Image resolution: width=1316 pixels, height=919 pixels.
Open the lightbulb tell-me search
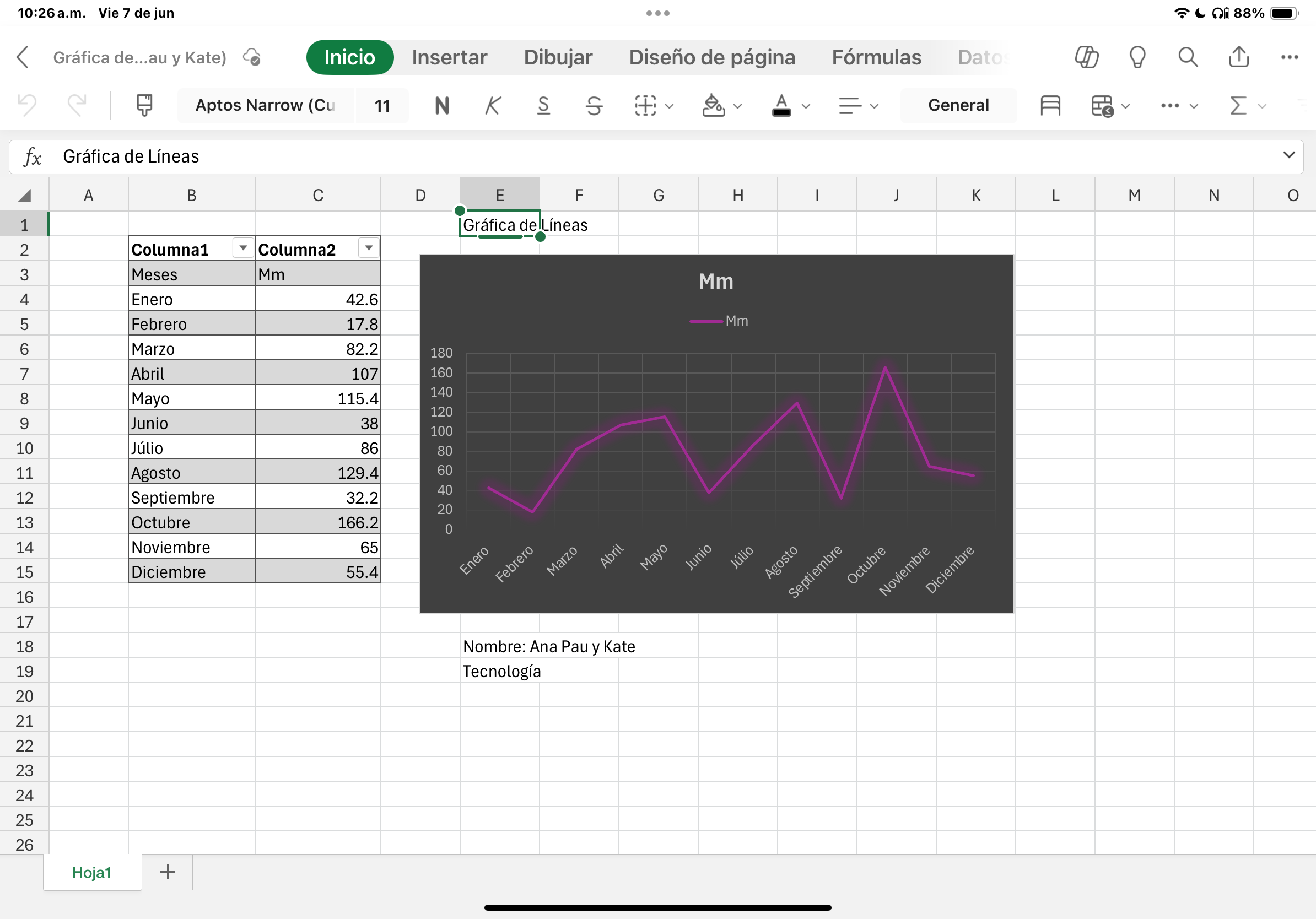click(x=1137, y=57)
